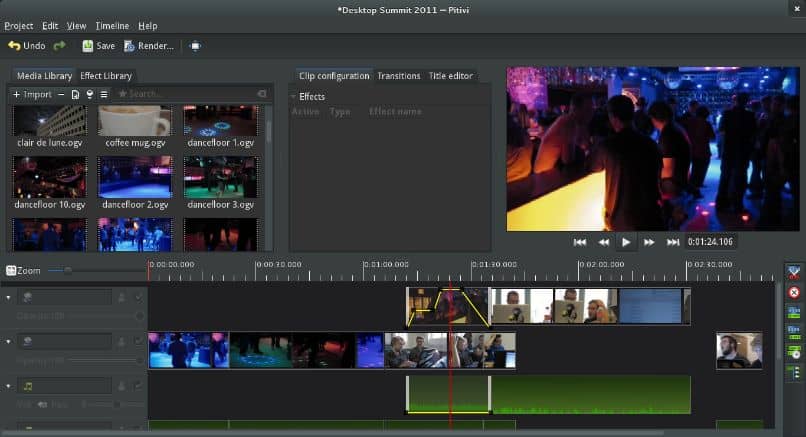Viewport: 806px width, 437px height.
Task: Click the Rewind playback button
Action: 604,242
